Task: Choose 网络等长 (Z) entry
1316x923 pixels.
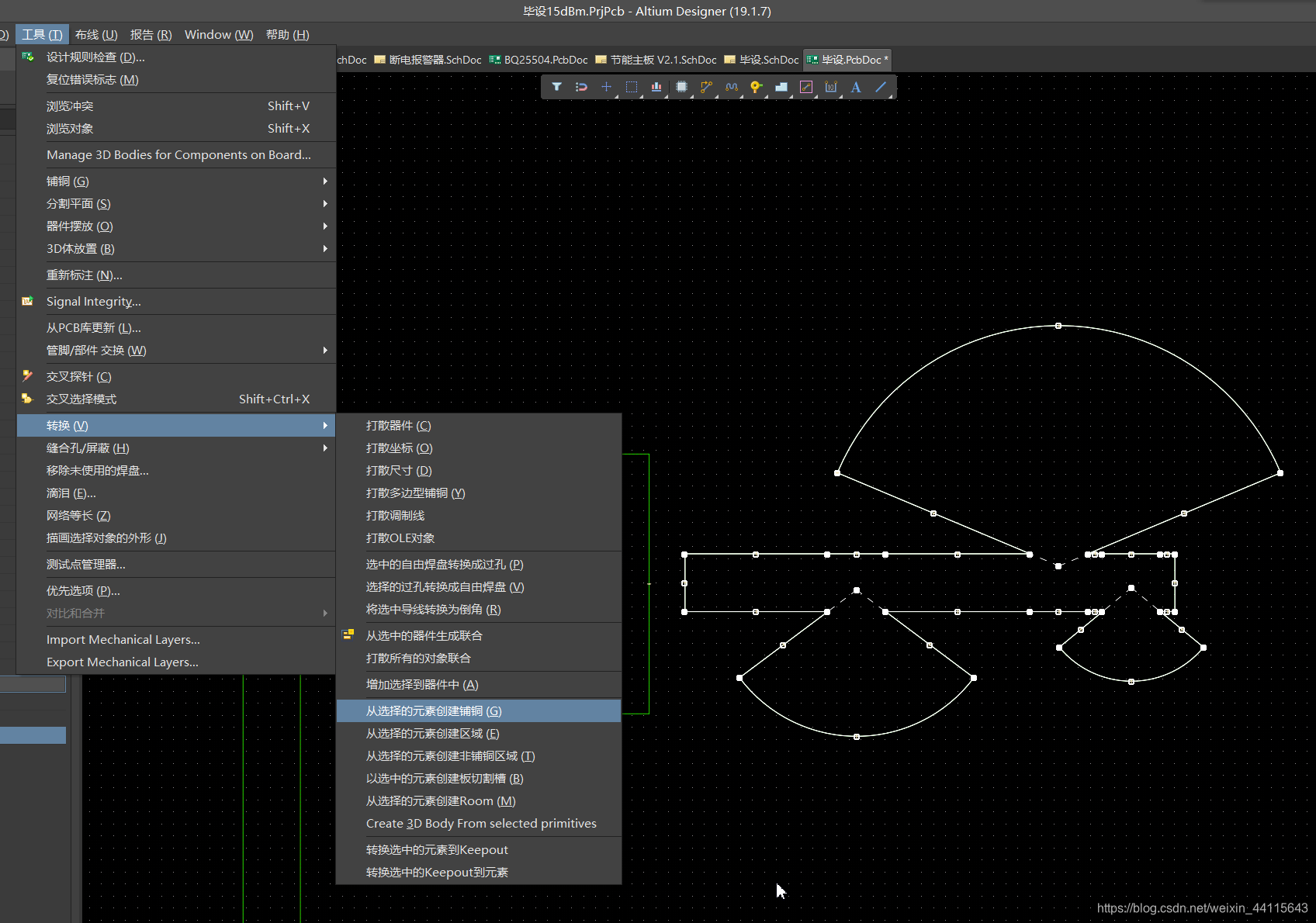Action: point(176,515)
